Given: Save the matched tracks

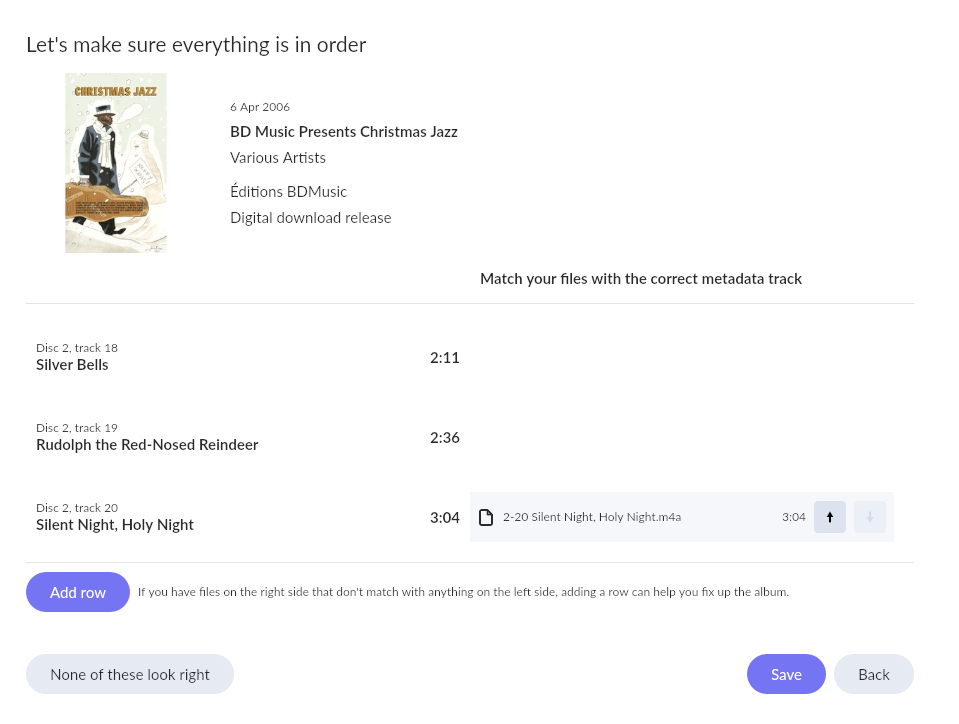Looking at the screenshot, I should point(786,674).
